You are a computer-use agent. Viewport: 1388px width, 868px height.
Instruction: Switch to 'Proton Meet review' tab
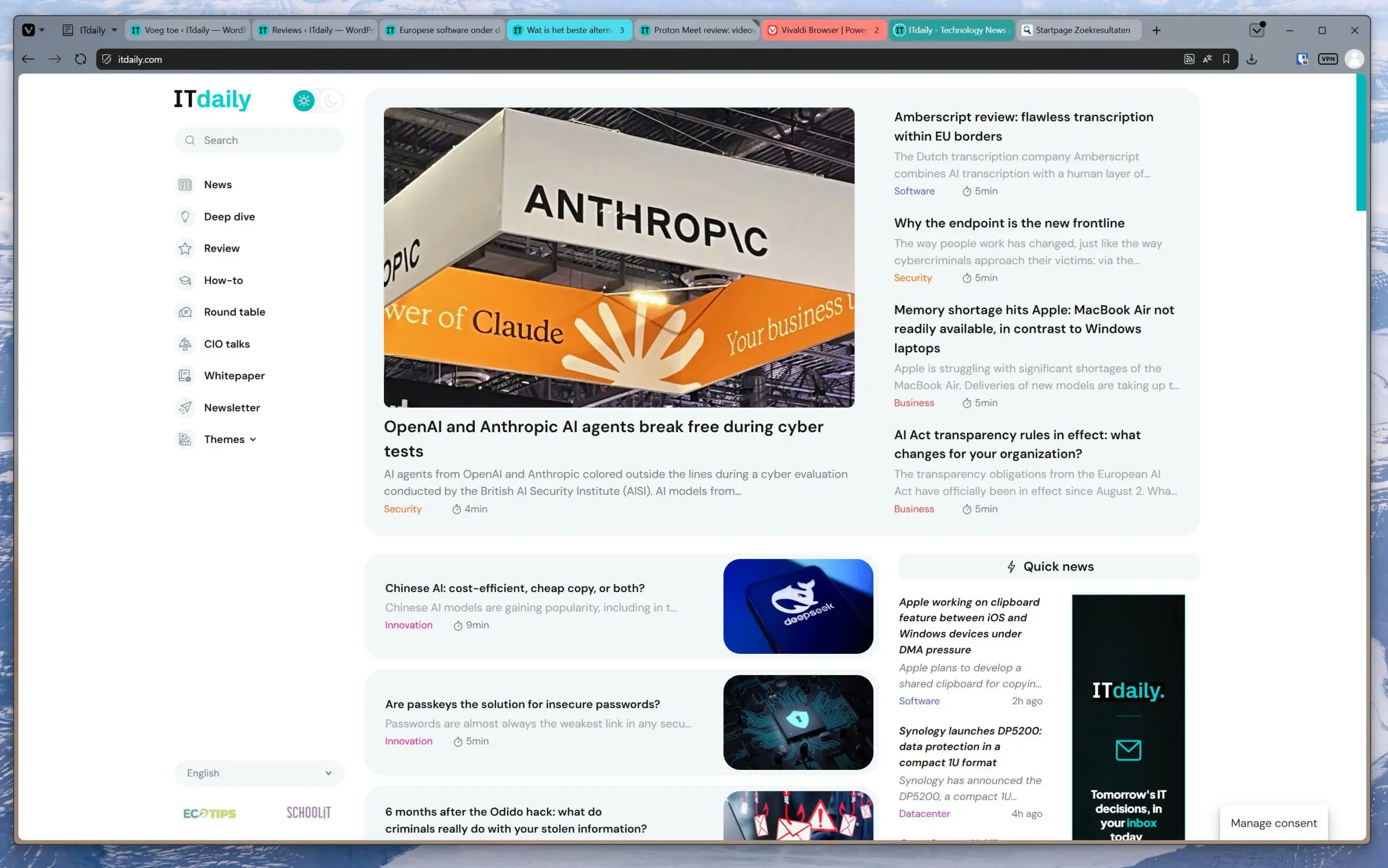[697, 30]
